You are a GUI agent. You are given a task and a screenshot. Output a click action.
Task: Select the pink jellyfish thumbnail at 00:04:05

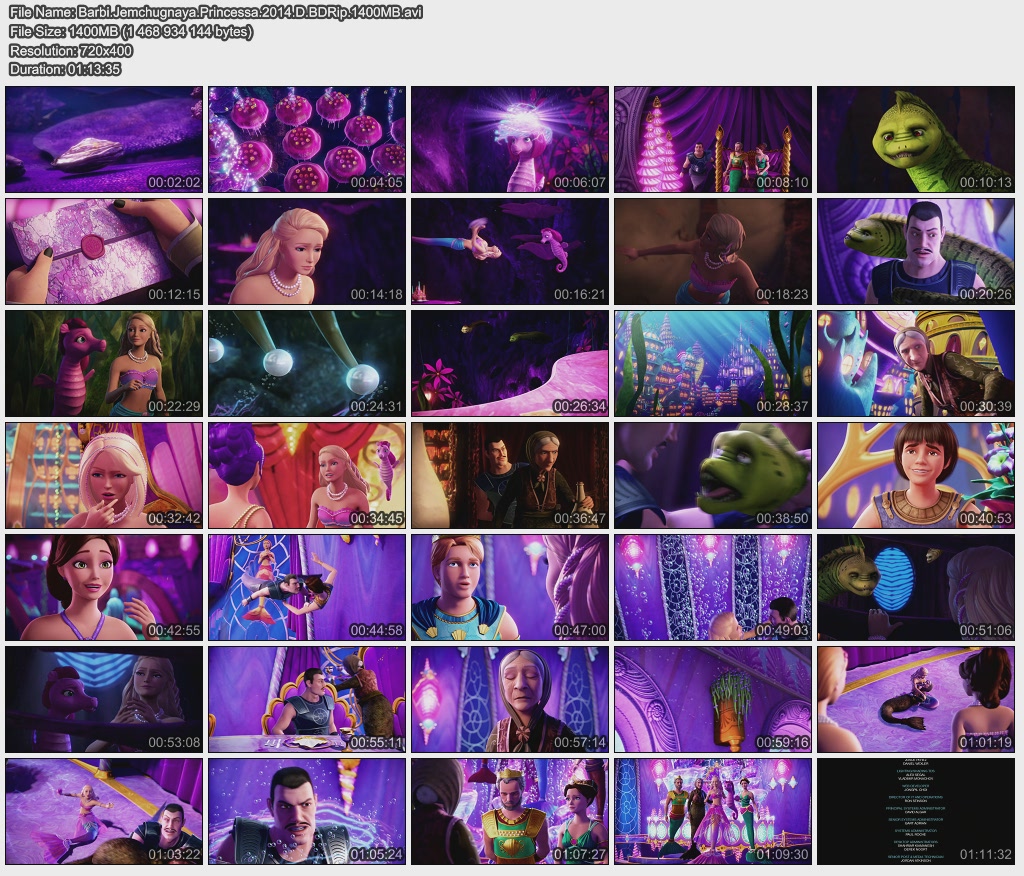point(307,139)
